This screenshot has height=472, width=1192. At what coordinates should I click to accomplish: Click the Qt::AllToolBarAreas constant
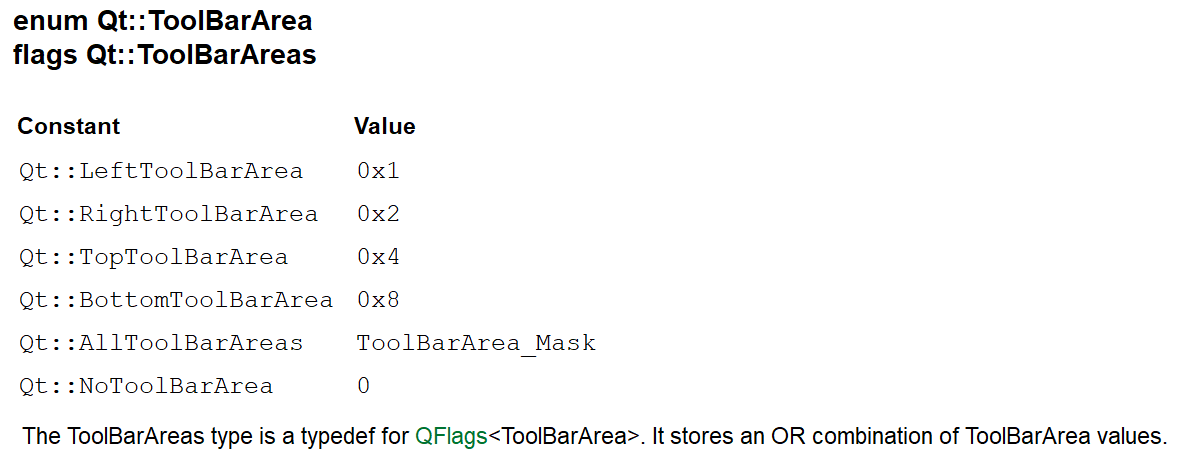[x=161, y=344]
